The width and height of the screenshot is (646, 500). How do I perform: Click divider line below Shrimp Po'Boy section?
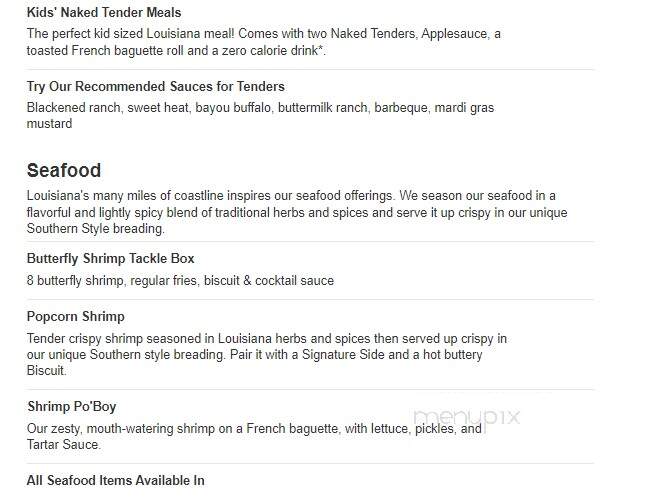point(311,463)
